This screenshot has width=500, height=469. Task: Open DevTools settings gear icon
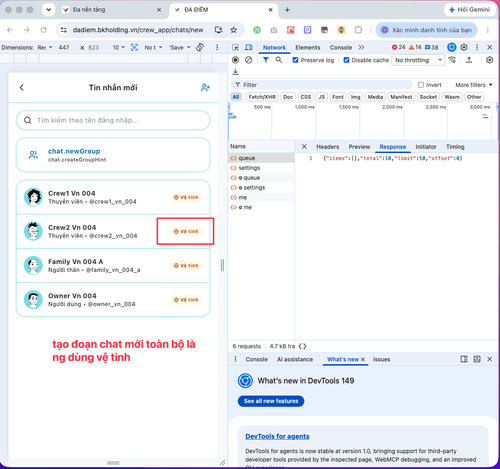pos(464,47)
